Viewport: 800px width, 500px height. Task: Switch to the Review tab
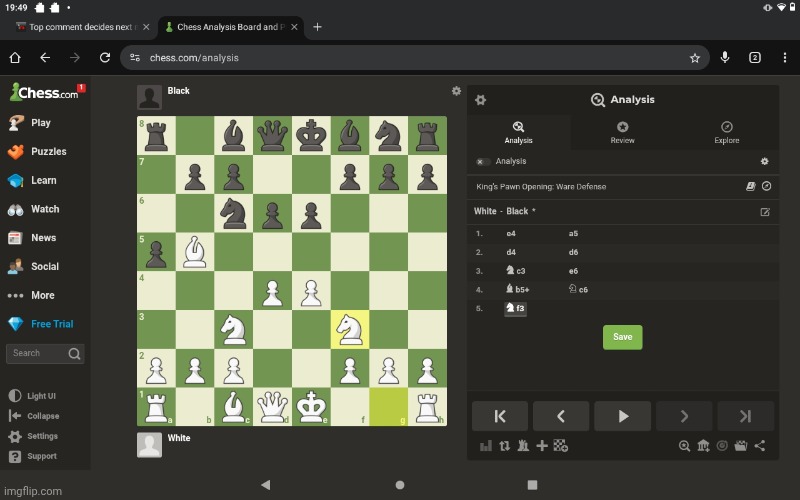coord(622,133)
